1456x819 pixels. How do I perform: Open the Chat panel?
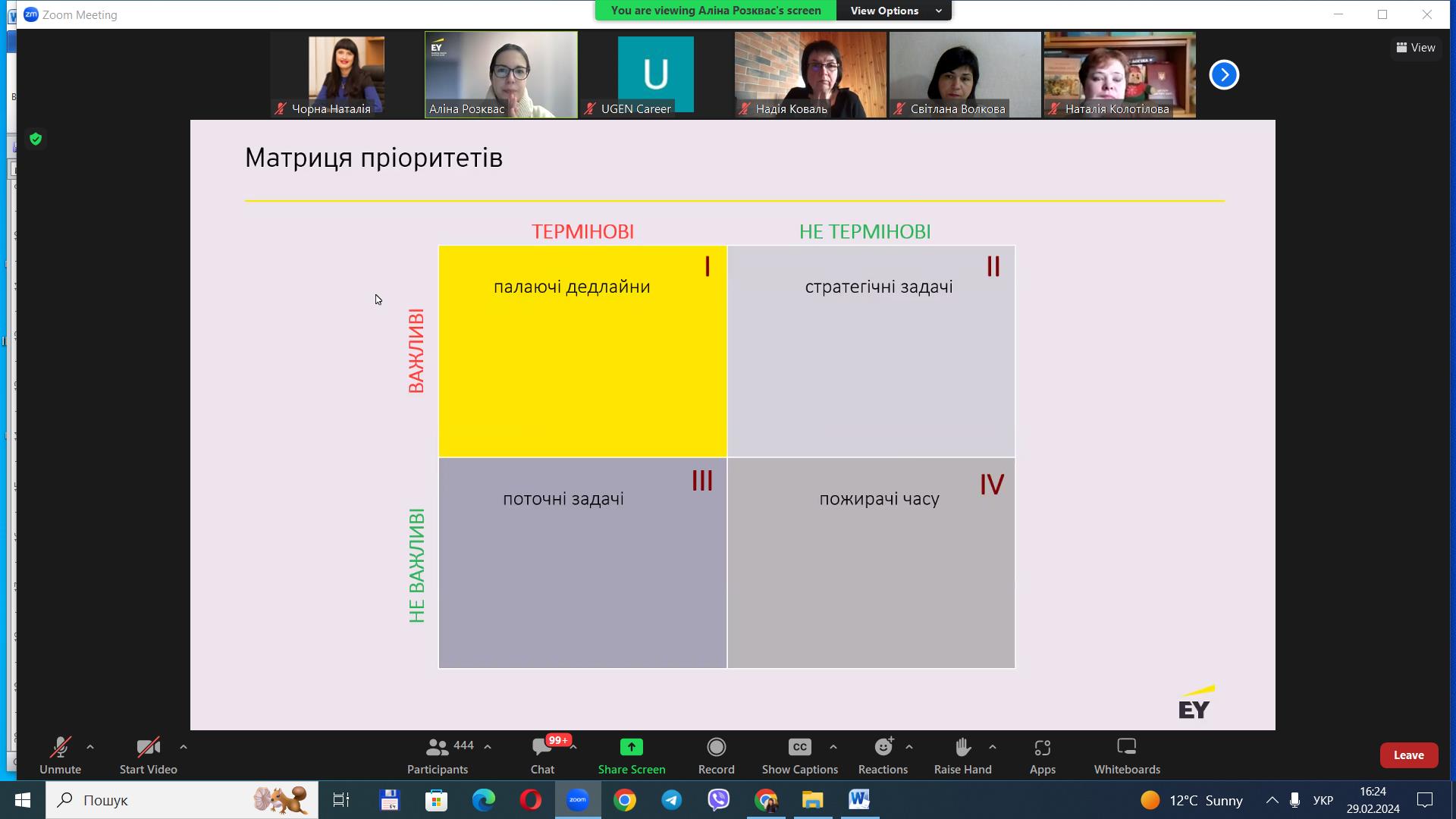pos(542,755)
